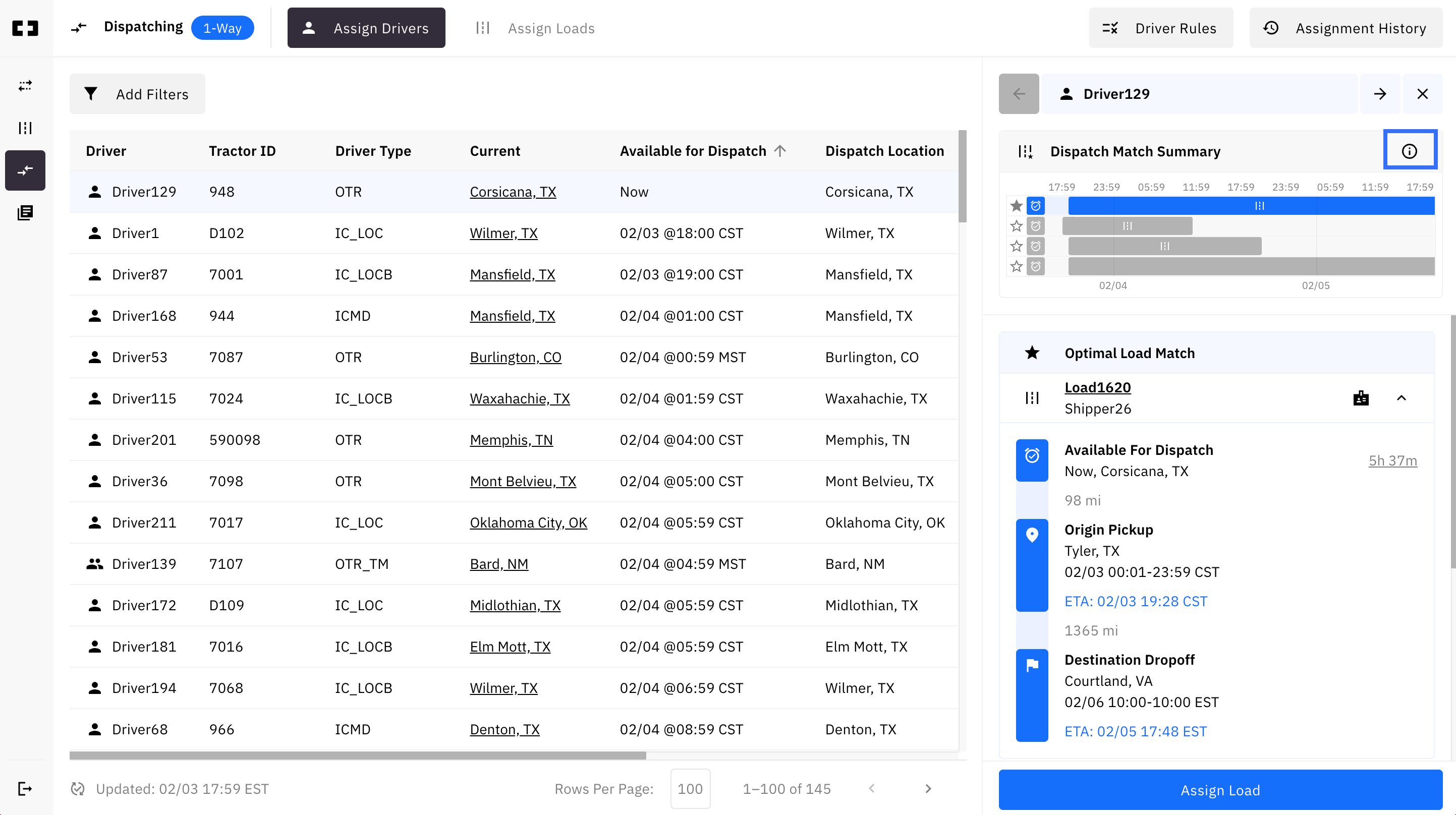The height and width of the screenshot is (815, 1456).
Task: Click the blue bar on the first timeline row
Action: click(1251, 206)
